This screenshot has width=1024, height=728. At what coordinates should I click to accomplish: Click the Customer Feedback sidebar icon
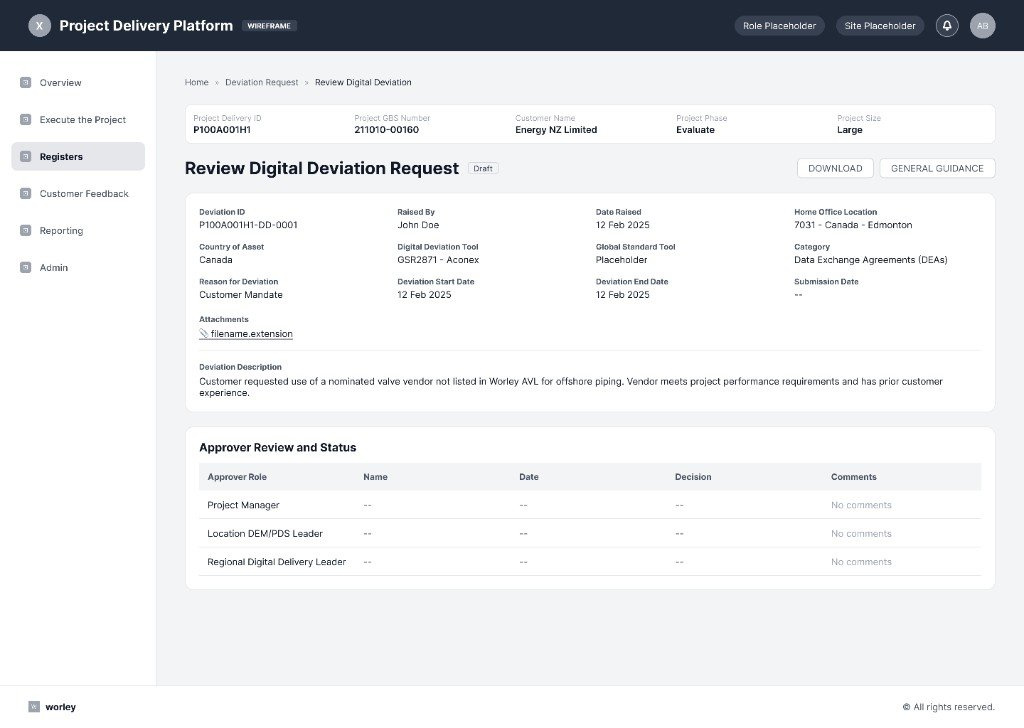[x=25, y=193]
